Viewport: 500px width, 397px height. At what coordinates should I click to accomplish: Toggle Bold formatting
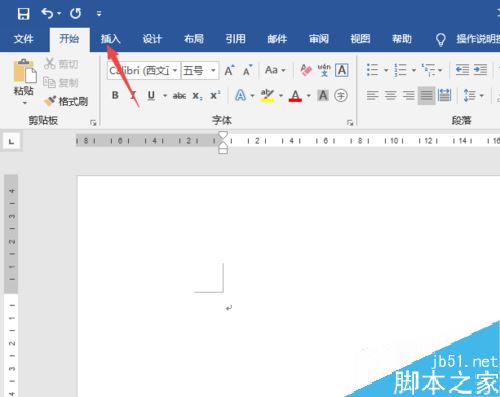115,96
